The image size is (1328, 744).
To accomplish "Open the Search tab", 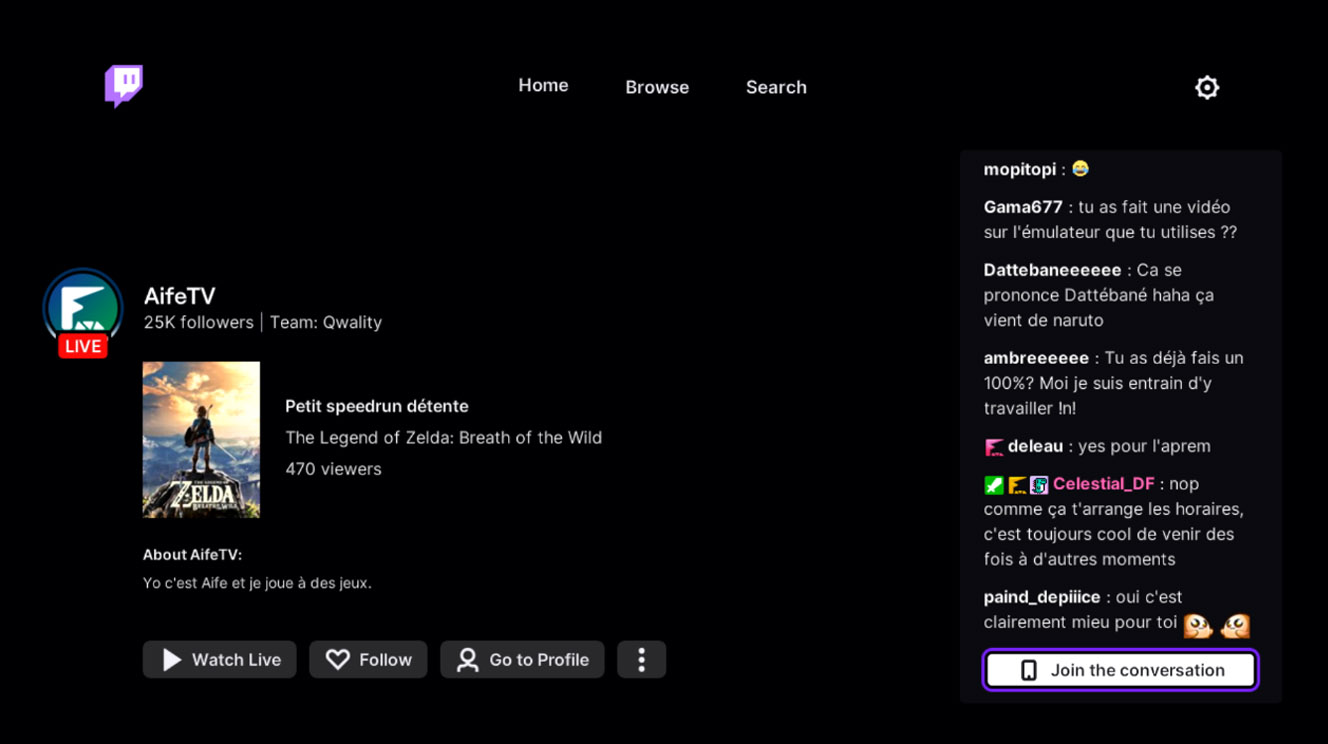I will click(x=776, y=87).
